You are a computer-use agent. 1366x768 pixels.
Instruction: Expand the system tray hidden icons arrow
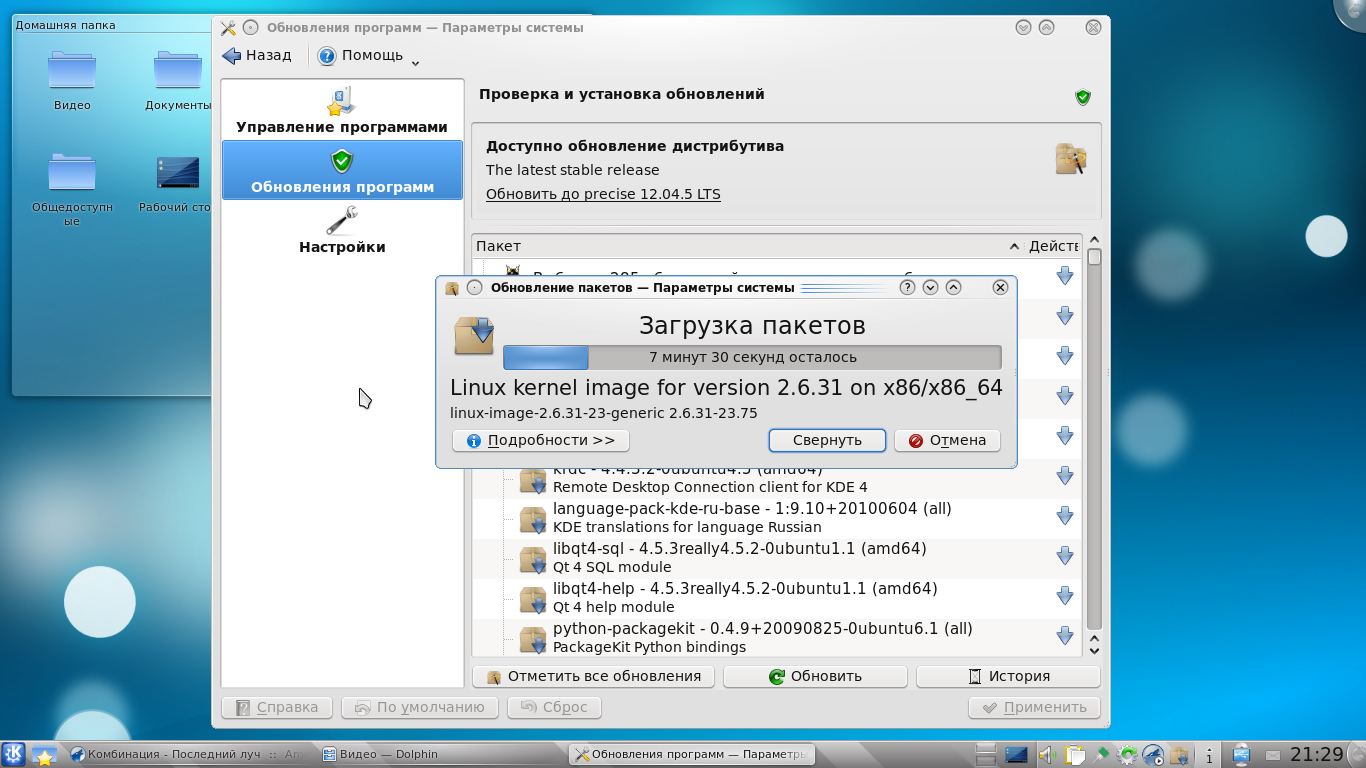click(1209, 755)
